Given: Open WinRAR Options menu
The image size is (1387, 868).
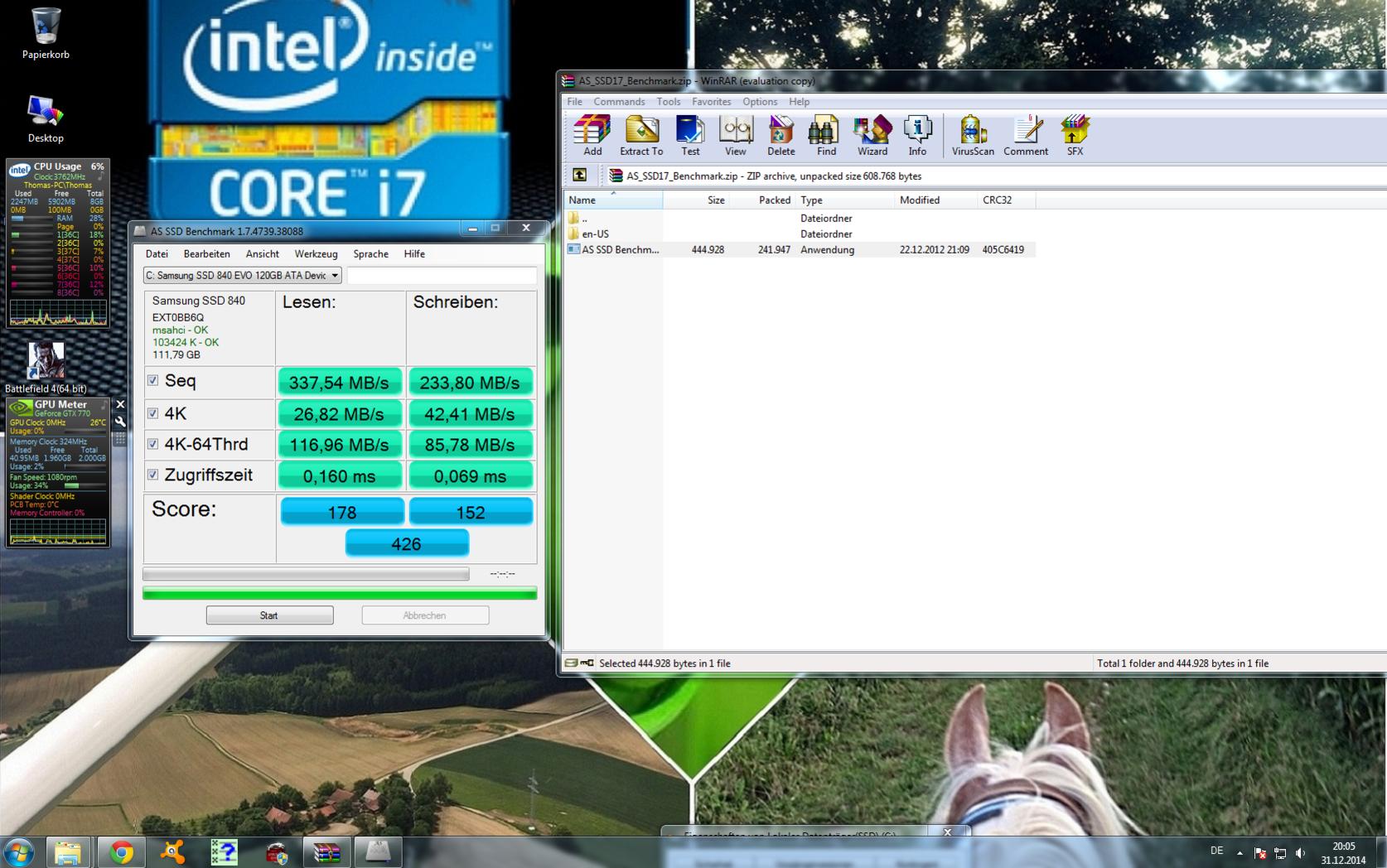Looking at the screenshot, I should 760,101.
